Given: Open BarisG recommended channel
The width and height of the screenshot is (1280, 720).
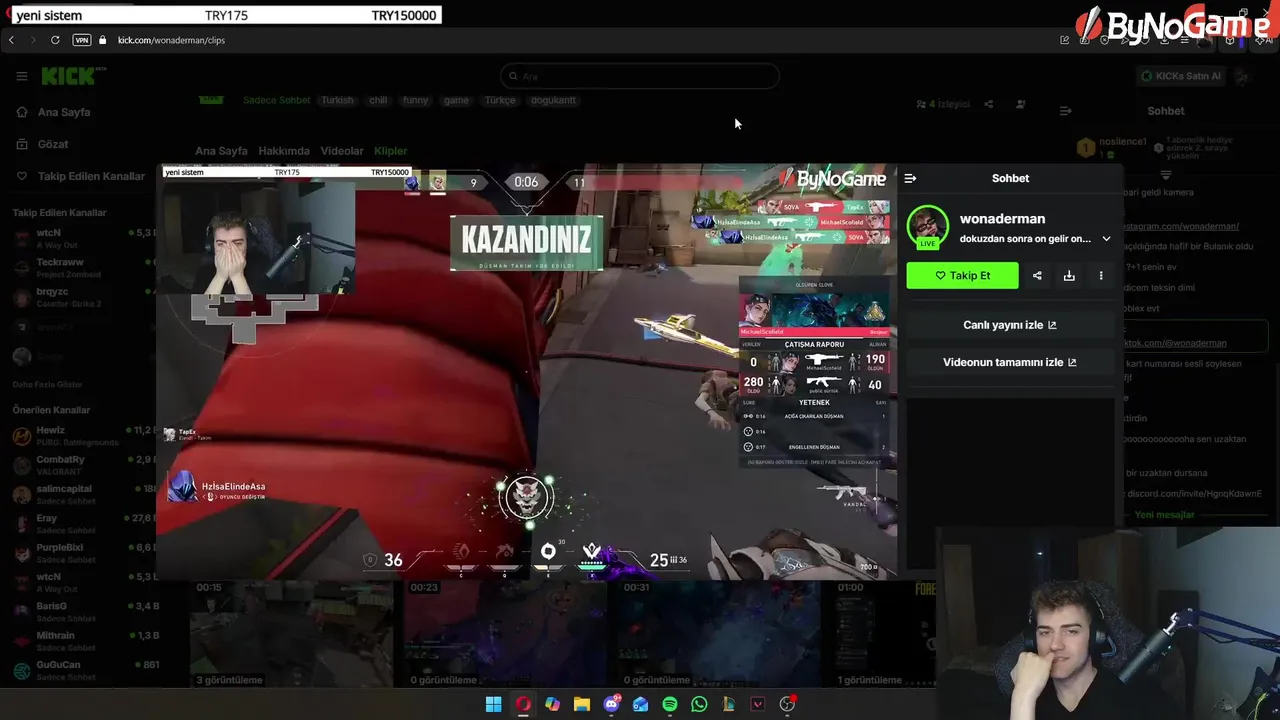Looking at the screenshot, I should [x=85, y=611].
